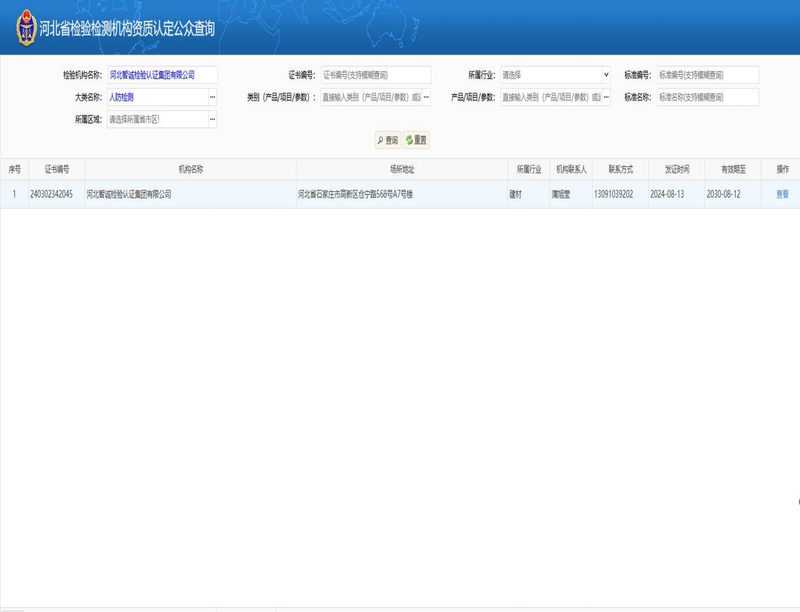Click the 联系方式 column header
The height and width of the screenshot is (612, 800).
point(620,169)
